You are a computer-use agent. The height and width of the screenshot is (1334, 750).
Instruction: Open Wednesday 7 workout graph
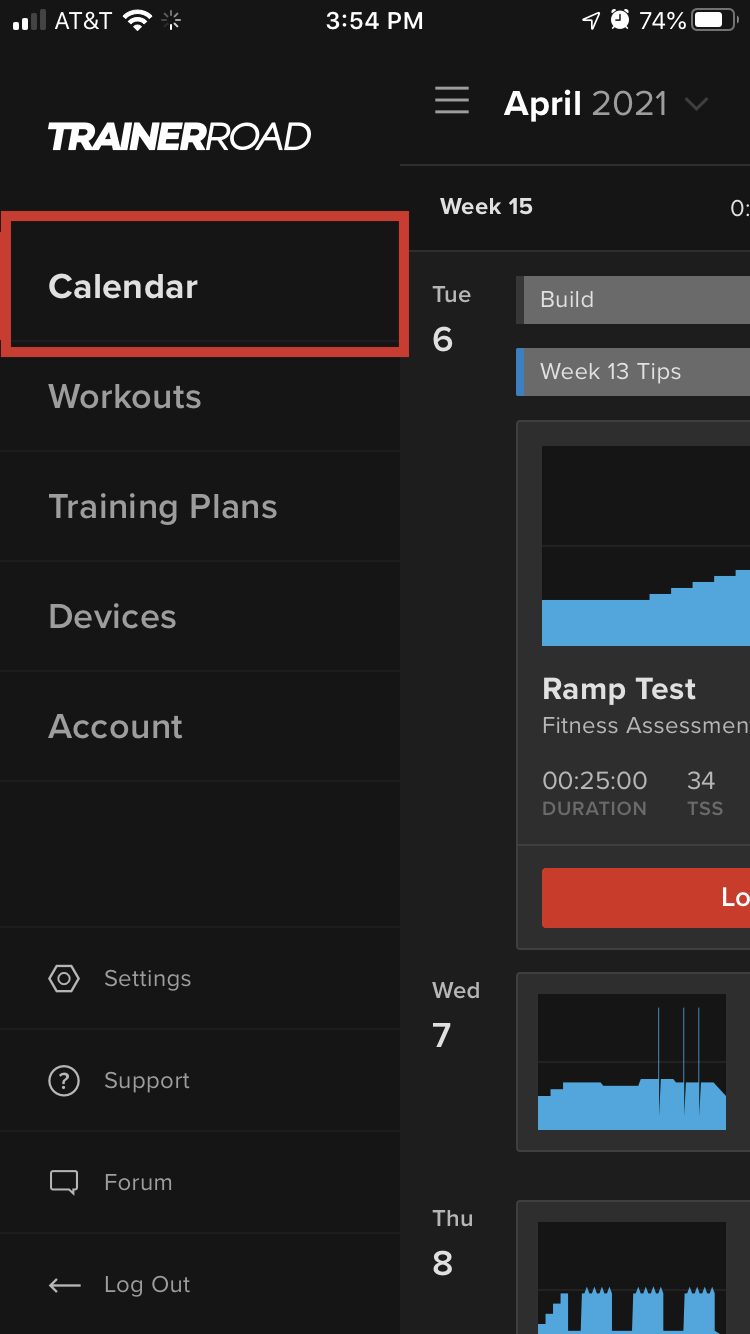click(x=632, y=1062)
